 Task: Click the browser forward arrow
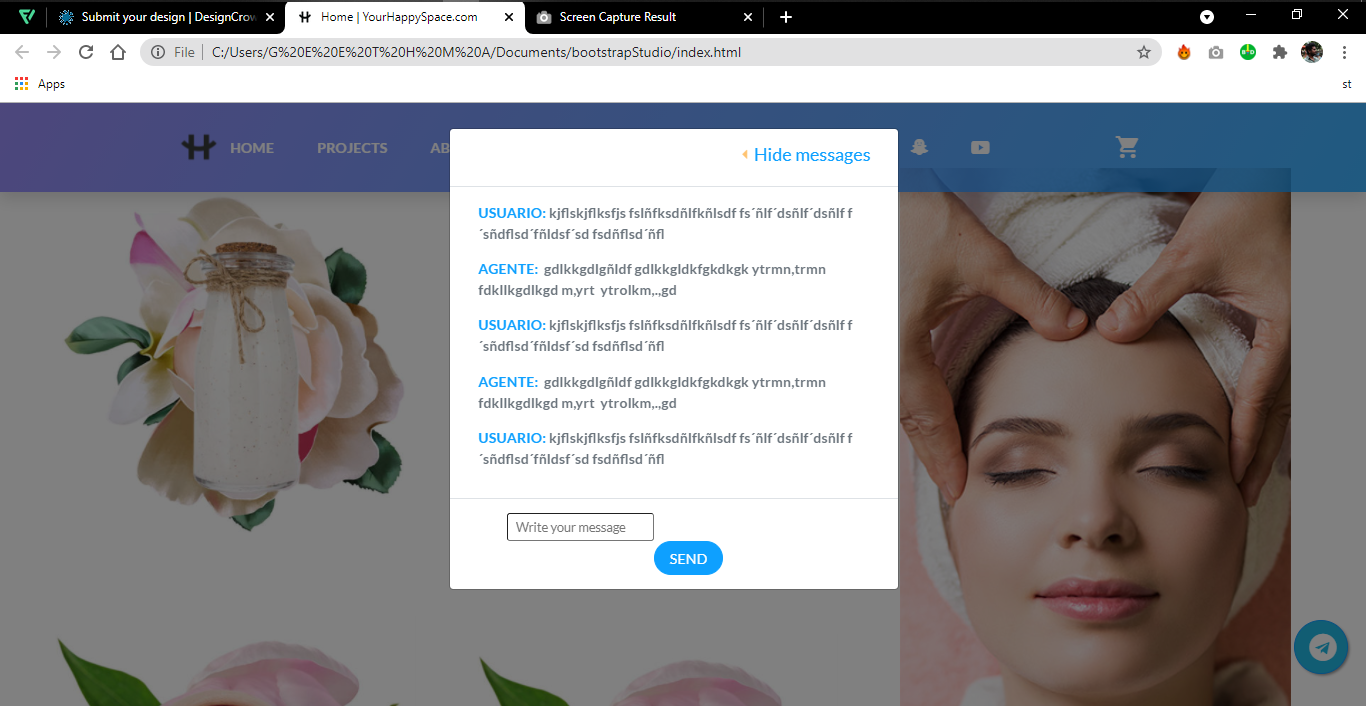click(54, 52)
